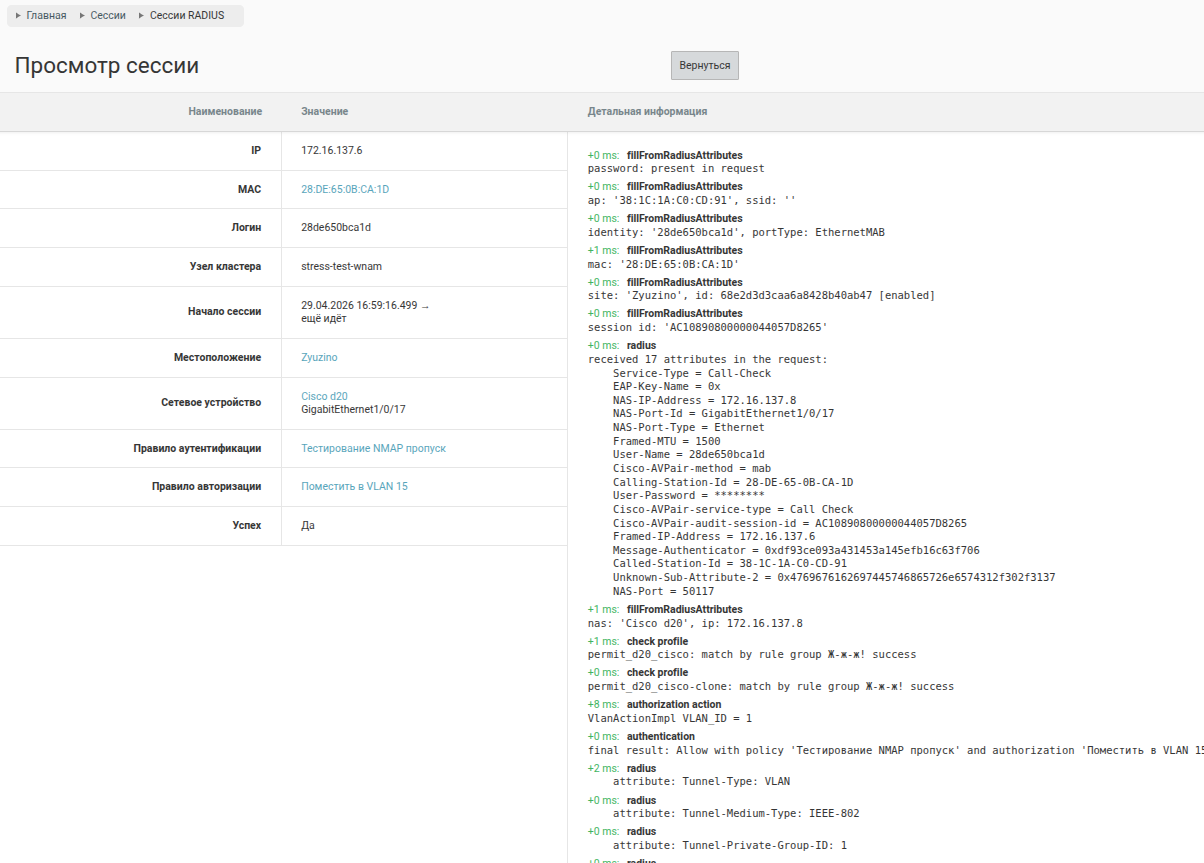Click the arrow before Сессии breadcrumb
This screenshot has width=1204, height=863.
tap(82, 16)
